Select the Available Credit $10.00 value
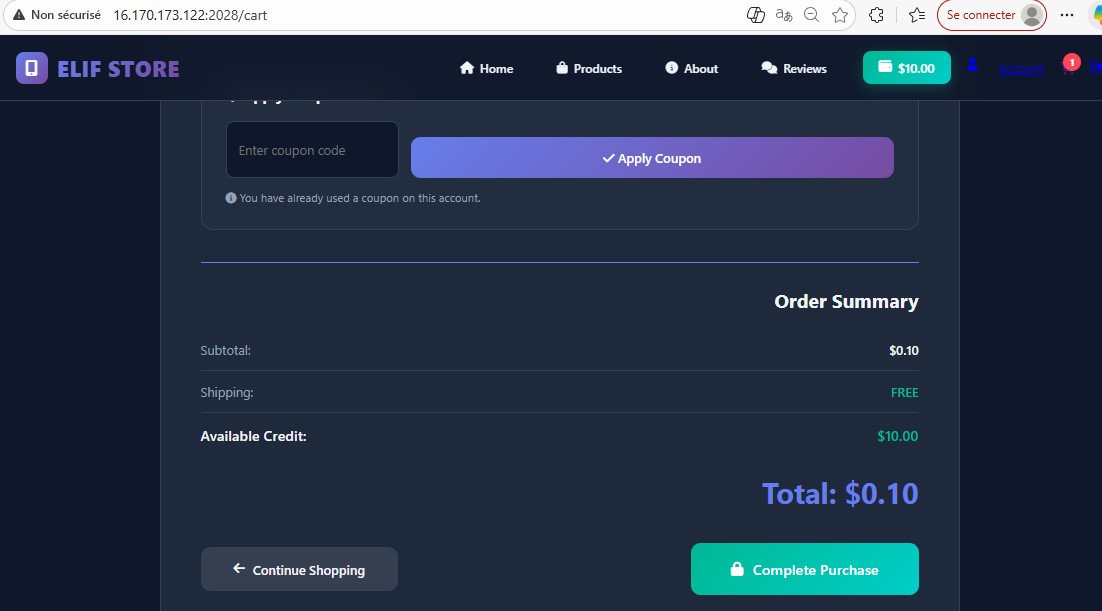This screenshot has width=1102, height=611. (x=897, y=436)
